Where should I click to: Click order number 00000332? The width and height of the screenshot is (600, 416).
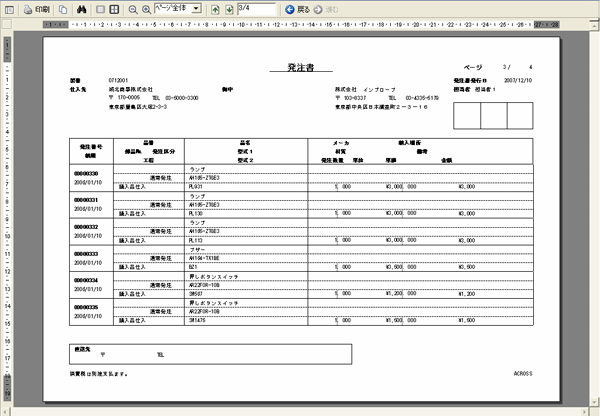point(86,227)
